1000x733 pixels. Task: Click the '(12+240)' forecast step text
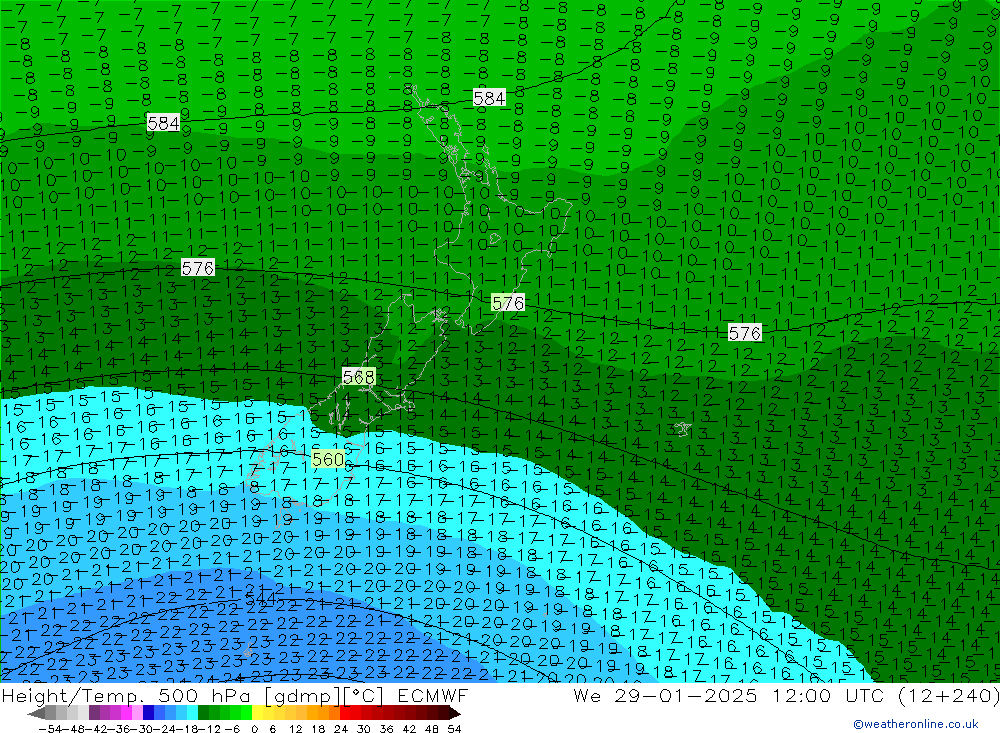coord(948,696)
